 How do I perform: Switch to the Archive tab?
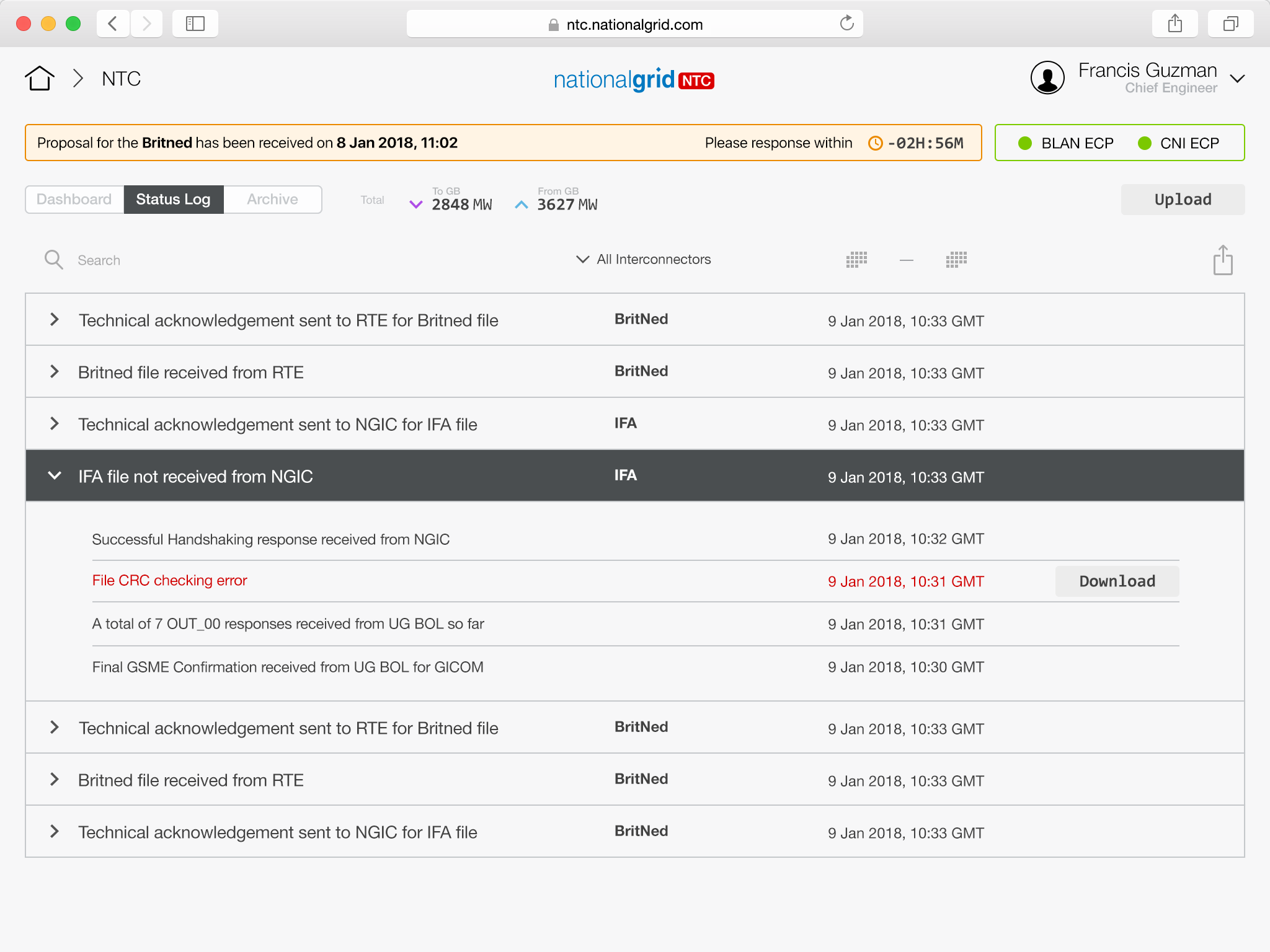[x=272, y=200]
